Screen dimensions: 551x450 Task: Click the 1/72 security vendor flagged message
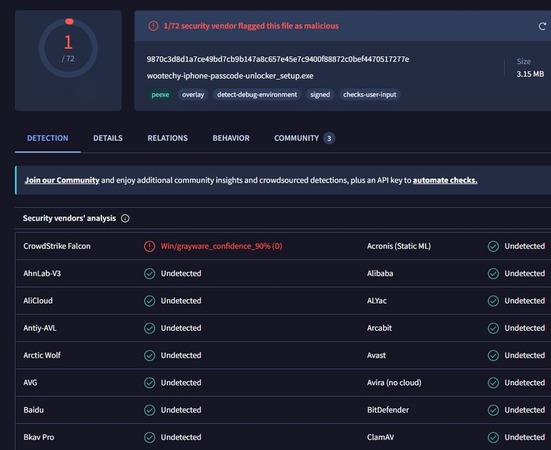pos(251,26)
